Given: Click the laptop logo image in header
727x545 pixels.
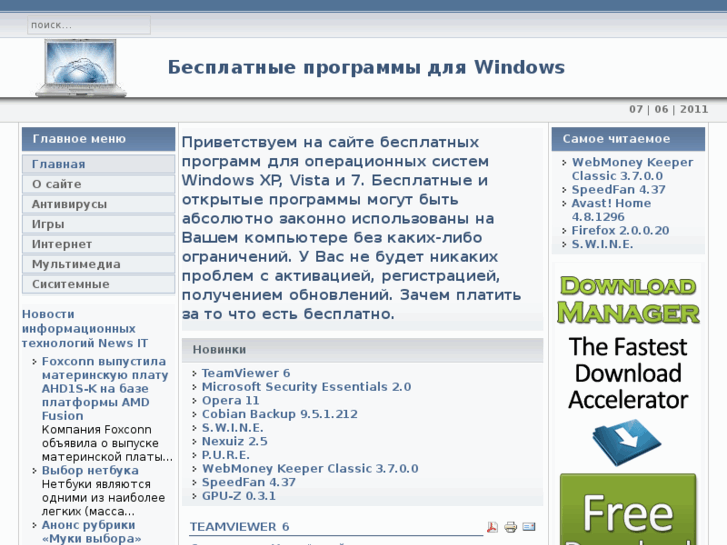Looking at the screenshot, I should 81,68.
